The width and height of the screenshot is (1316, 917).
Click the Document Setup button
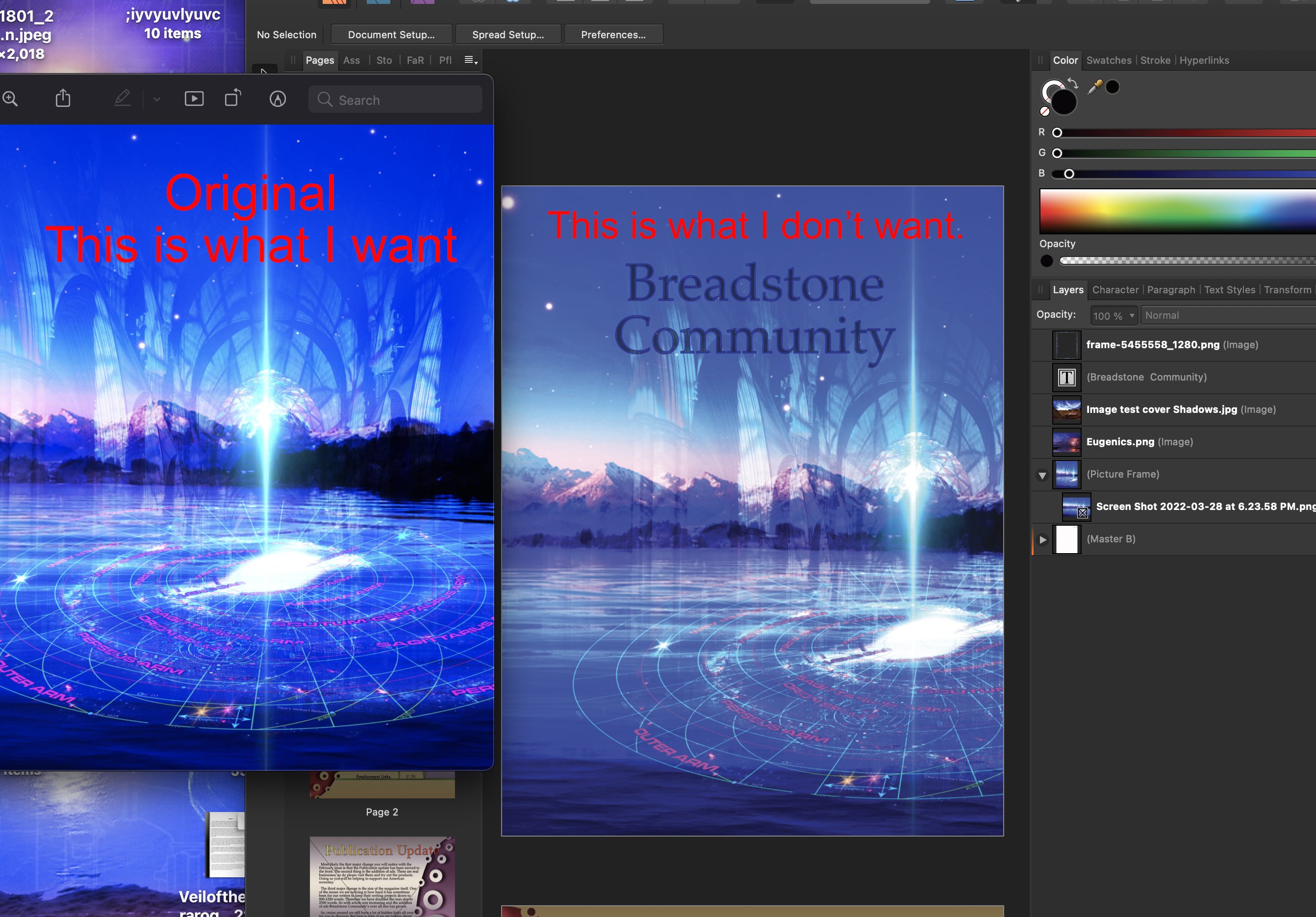pos(390,35)
